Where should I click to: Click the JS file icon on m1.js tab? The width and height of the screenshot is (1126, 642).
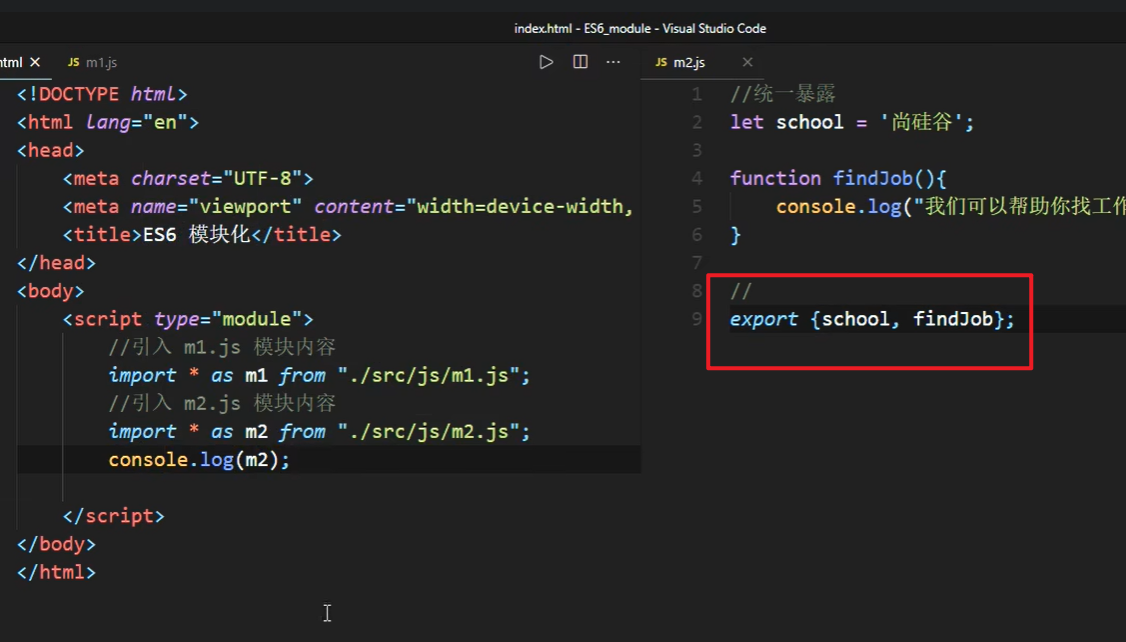73,62
